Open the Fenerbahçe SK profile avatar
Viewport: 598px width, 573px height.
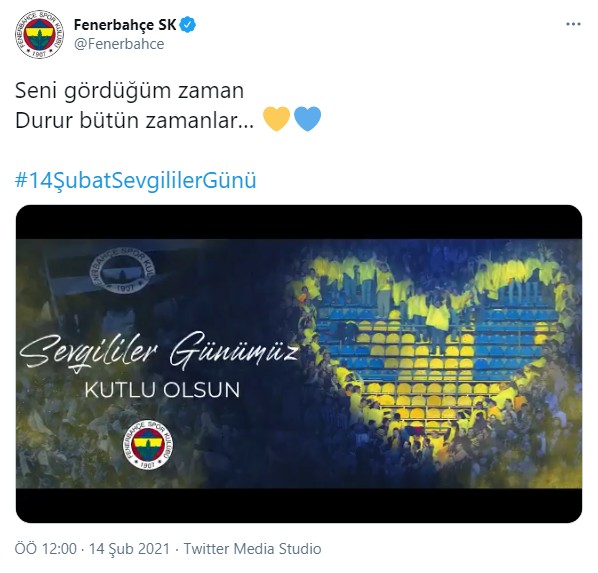[x=39, y=34]
